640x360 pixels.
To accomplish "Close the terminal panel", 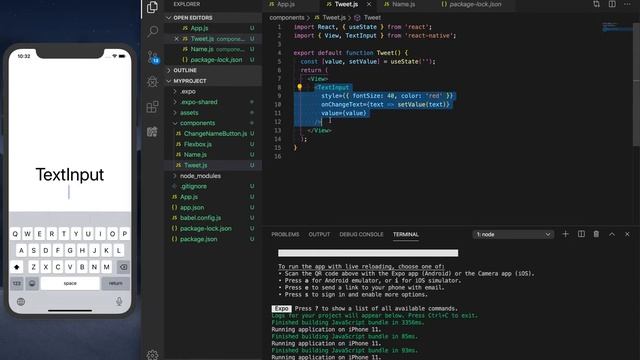I will 627,234.
